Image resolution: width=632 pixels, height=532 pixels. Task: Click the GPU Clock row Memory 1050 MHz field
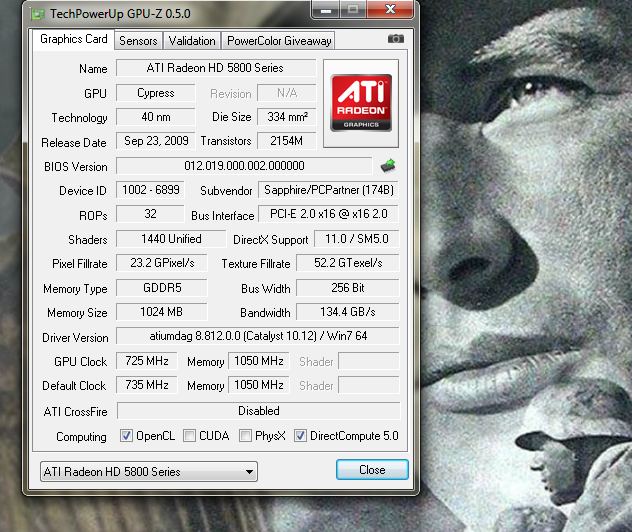(x=259, y=361)
